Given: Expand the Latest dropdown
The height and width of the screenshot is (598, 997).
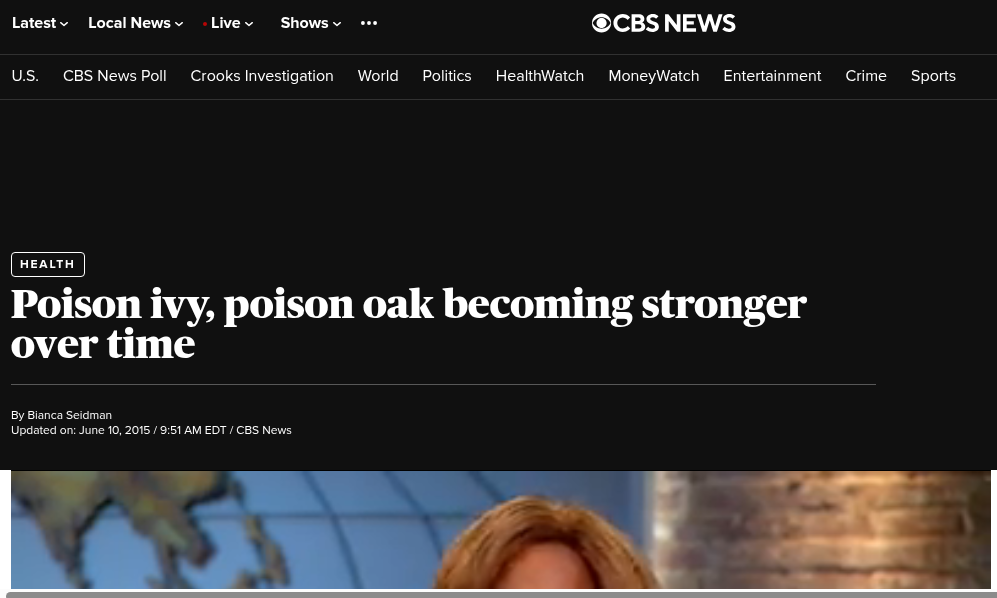Looking at the screenshot, I should 40,23.
